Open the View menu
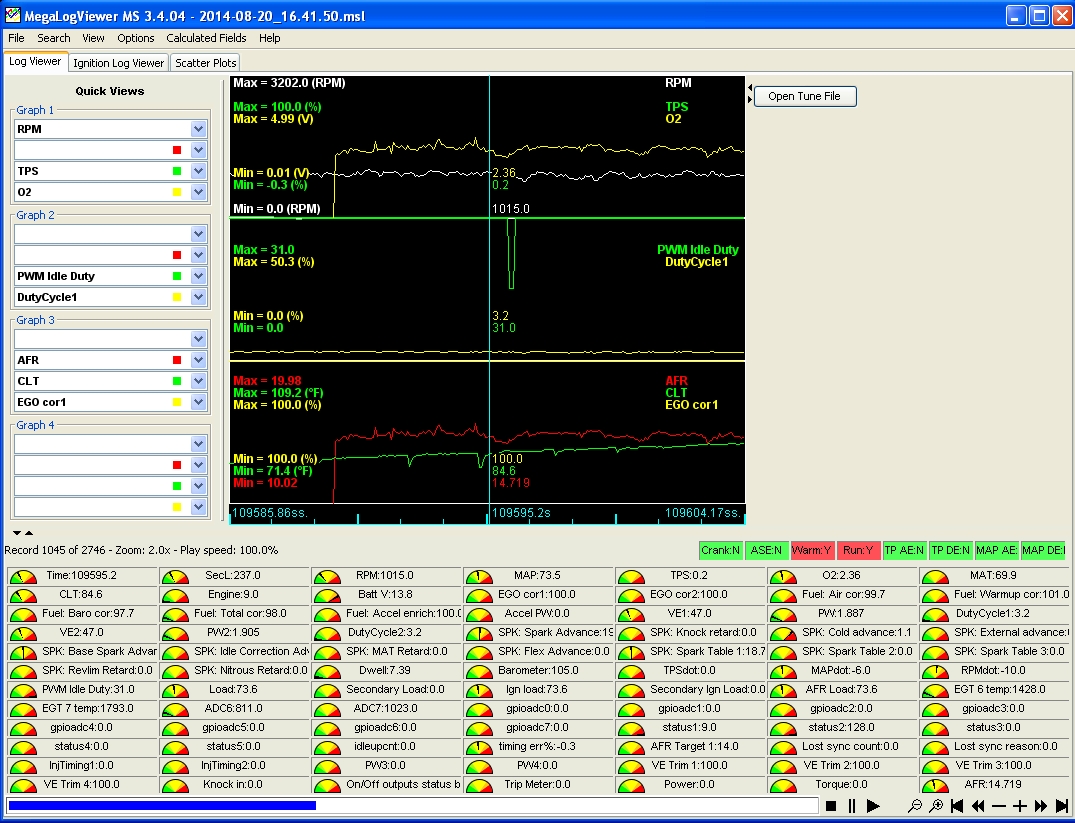The height and width of the screenshot is (823, 1075). coord(93,38)
